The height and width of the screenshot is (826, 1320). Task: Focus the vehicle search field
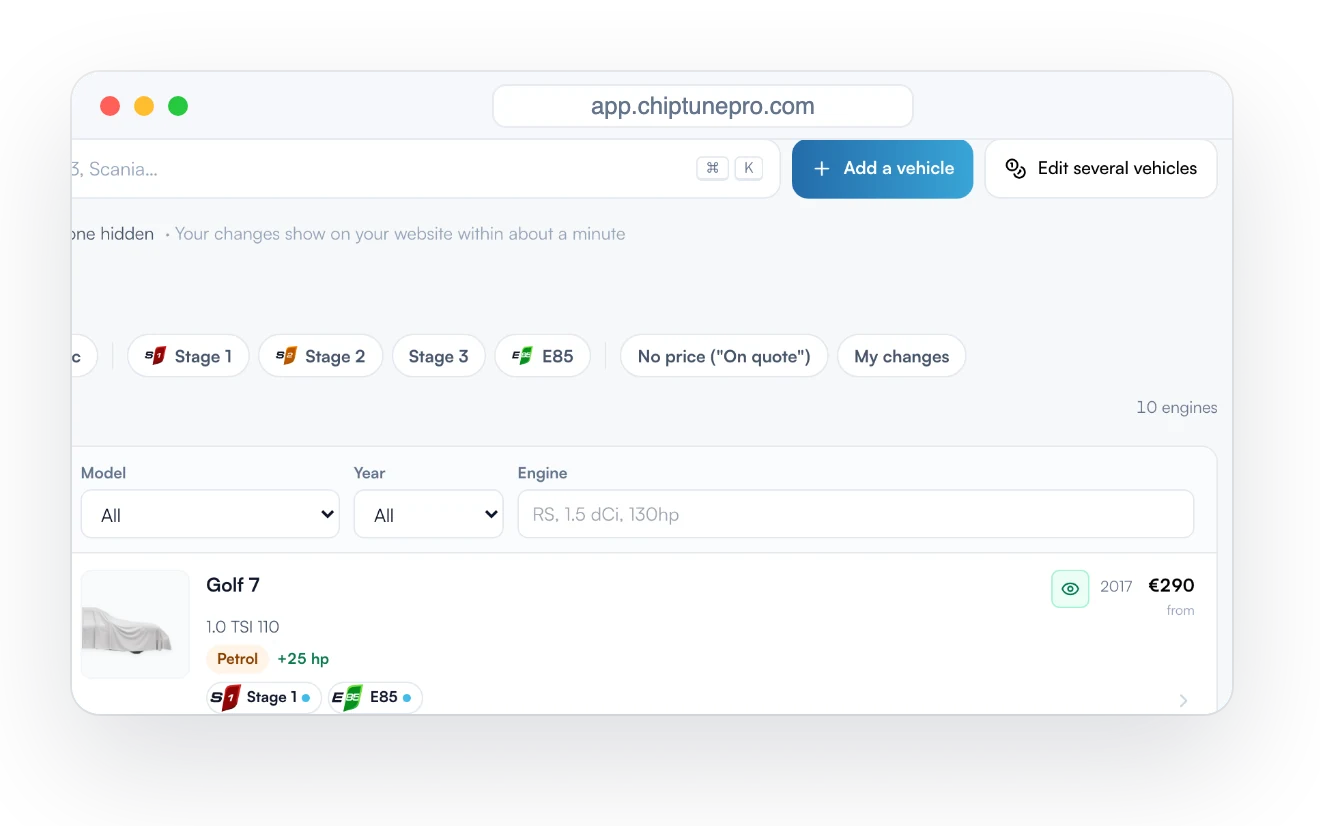(425, 169)
